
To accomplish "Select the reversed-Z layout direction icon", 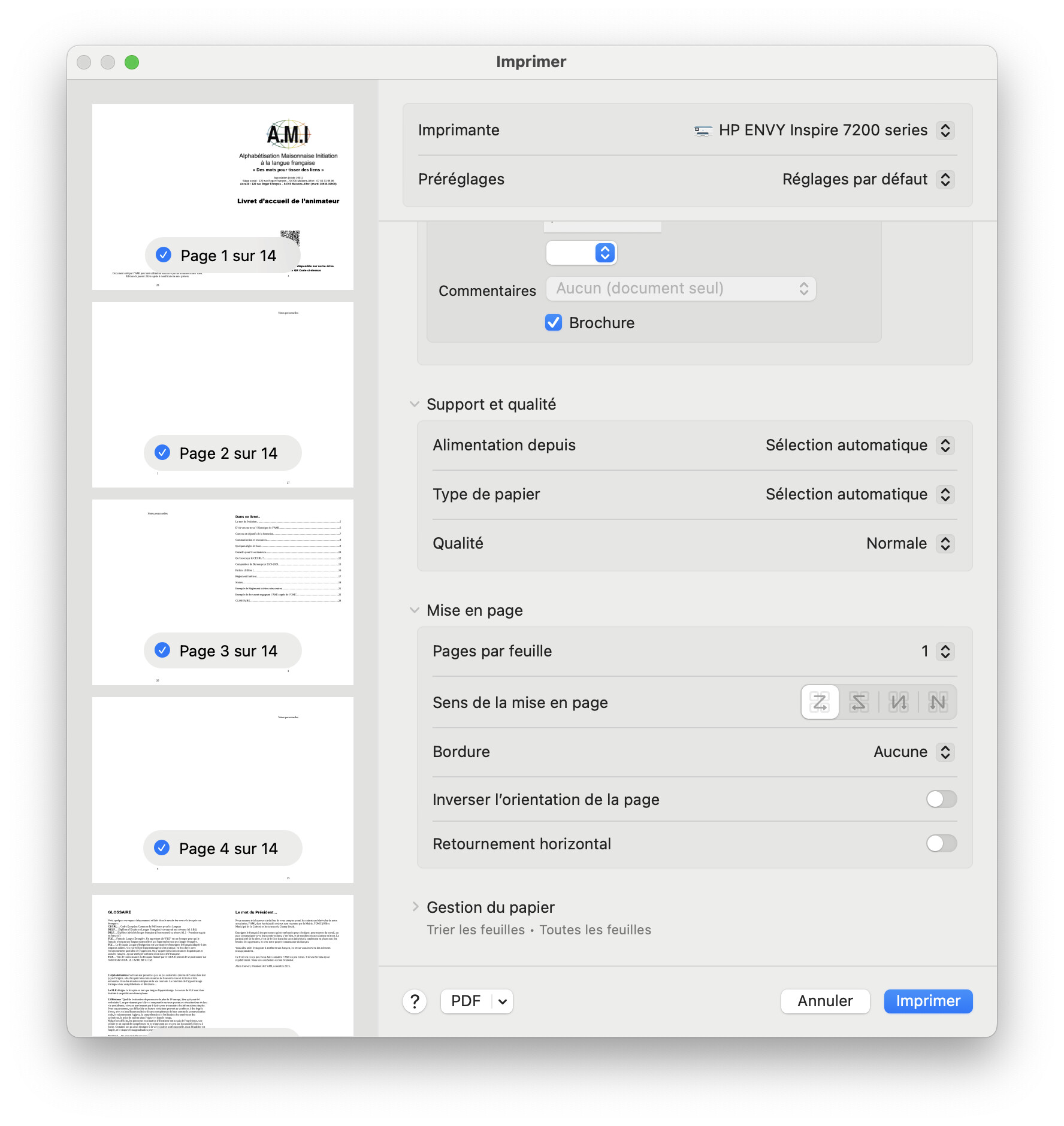I will click(x=859, y=702).
